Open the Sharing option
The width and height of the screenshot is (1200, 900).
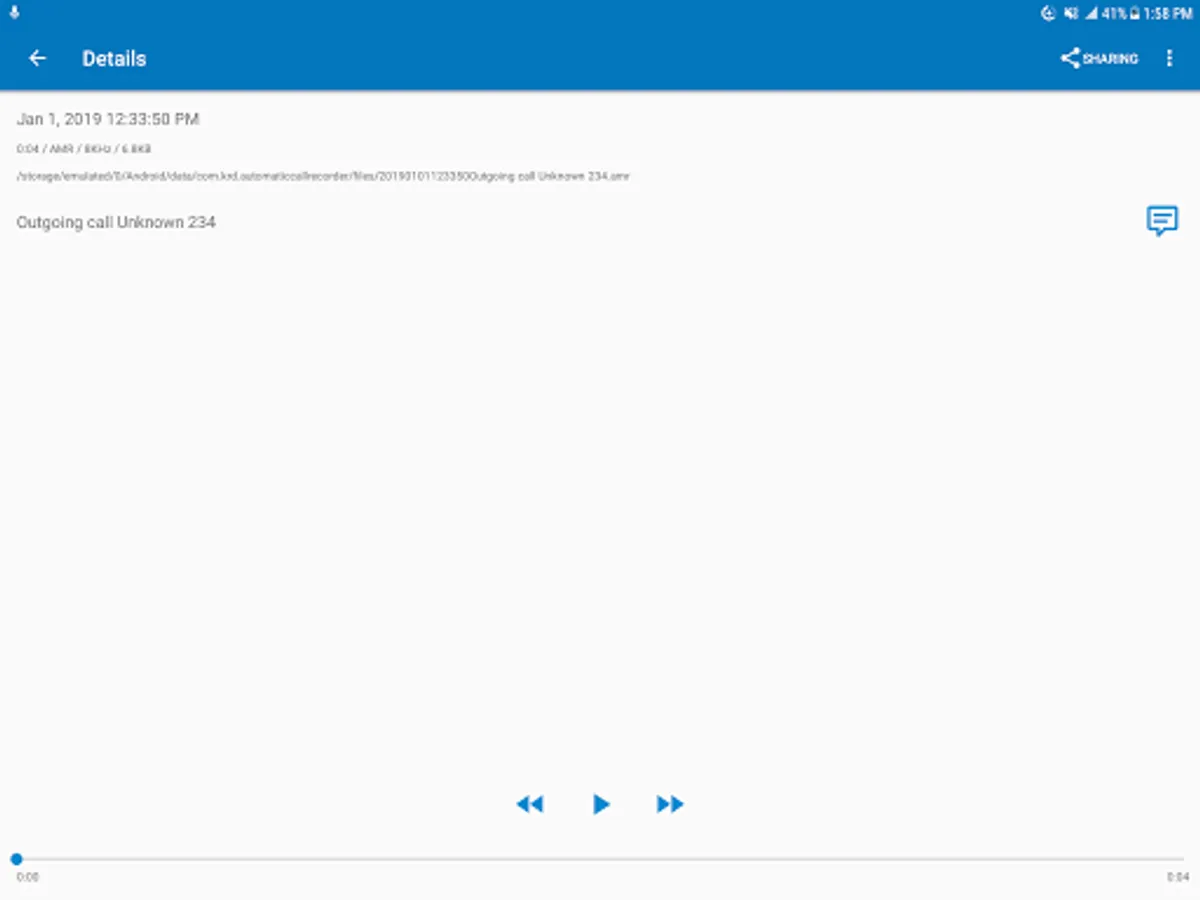tap(1099, 58)
